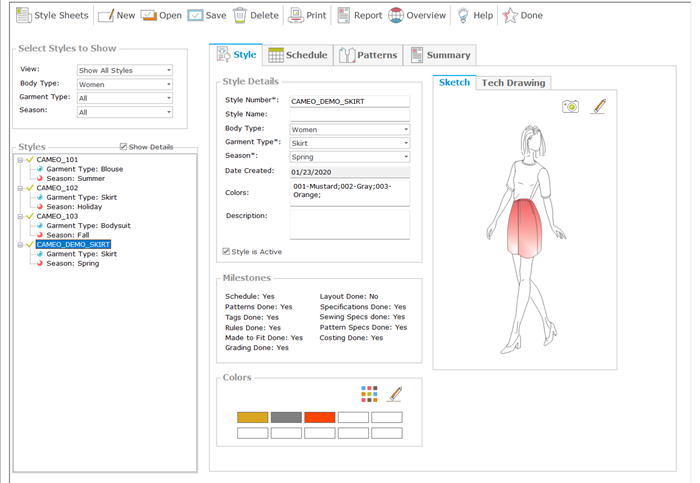Viewport: 700px width, 483px height.
Task: Click the Done star icon
Action: (509, 16)
